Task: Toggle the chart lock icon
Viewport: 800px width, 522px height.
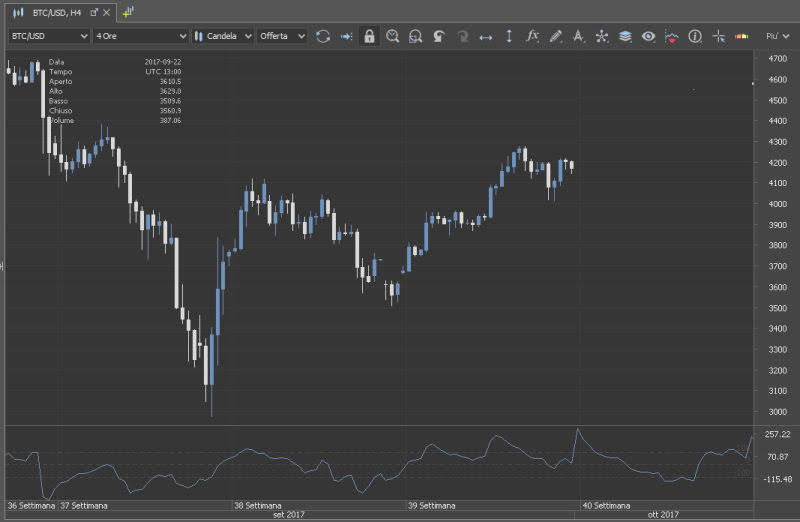Action: (x=369, y=36)
